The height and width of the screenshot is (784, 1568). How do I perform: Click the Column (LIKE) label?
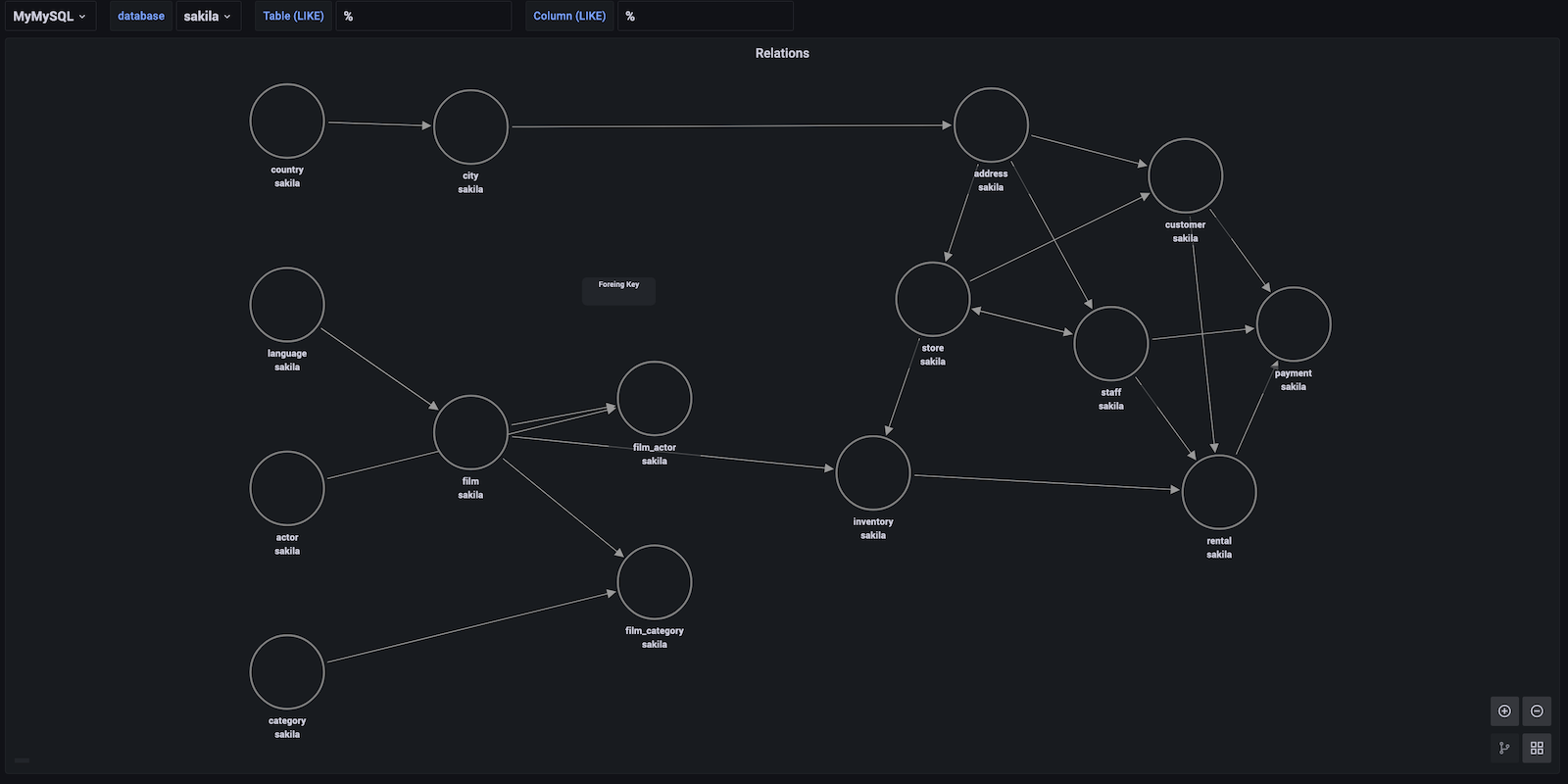[569, 16]
